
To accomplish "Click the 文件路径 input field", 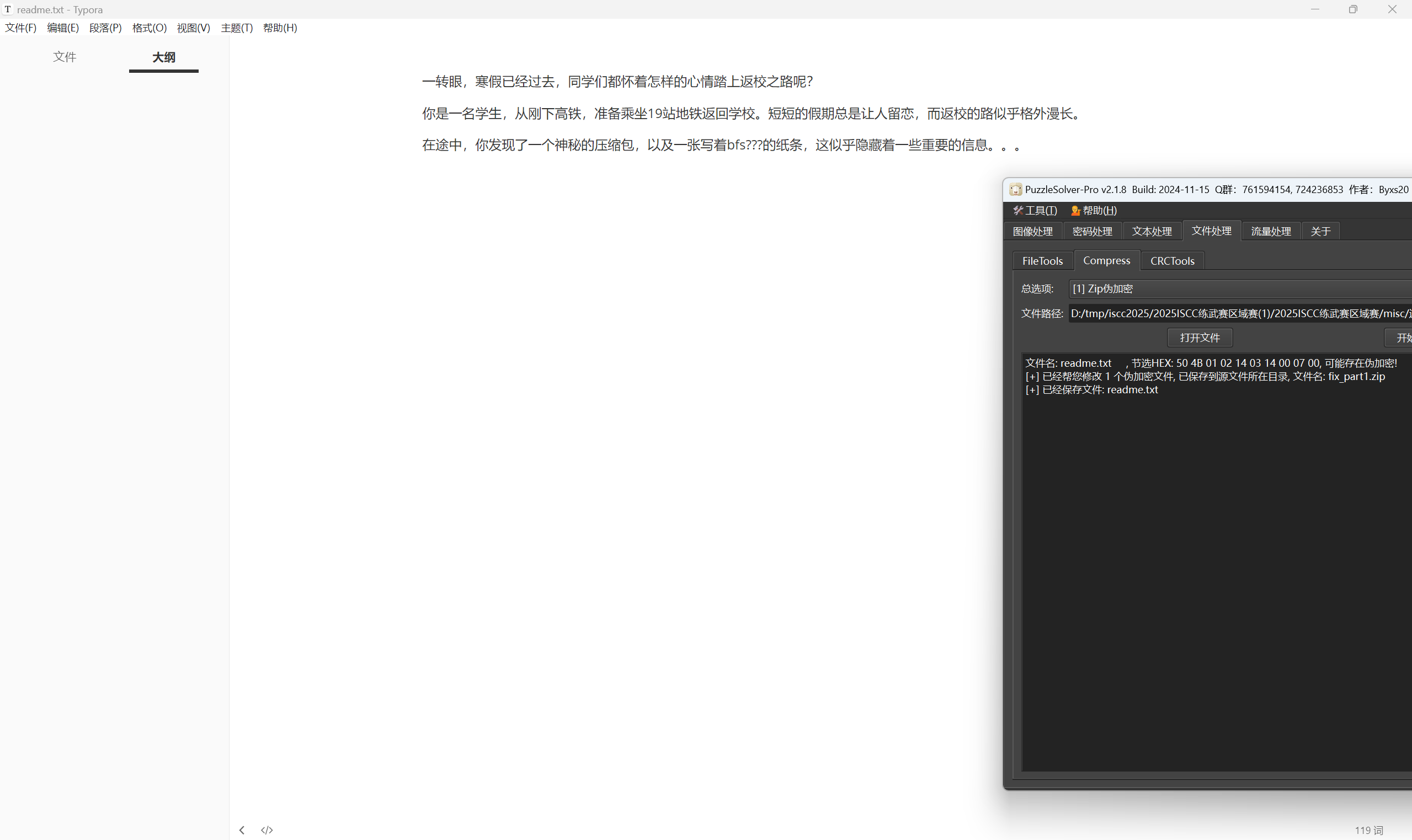I will (1240, 313).
